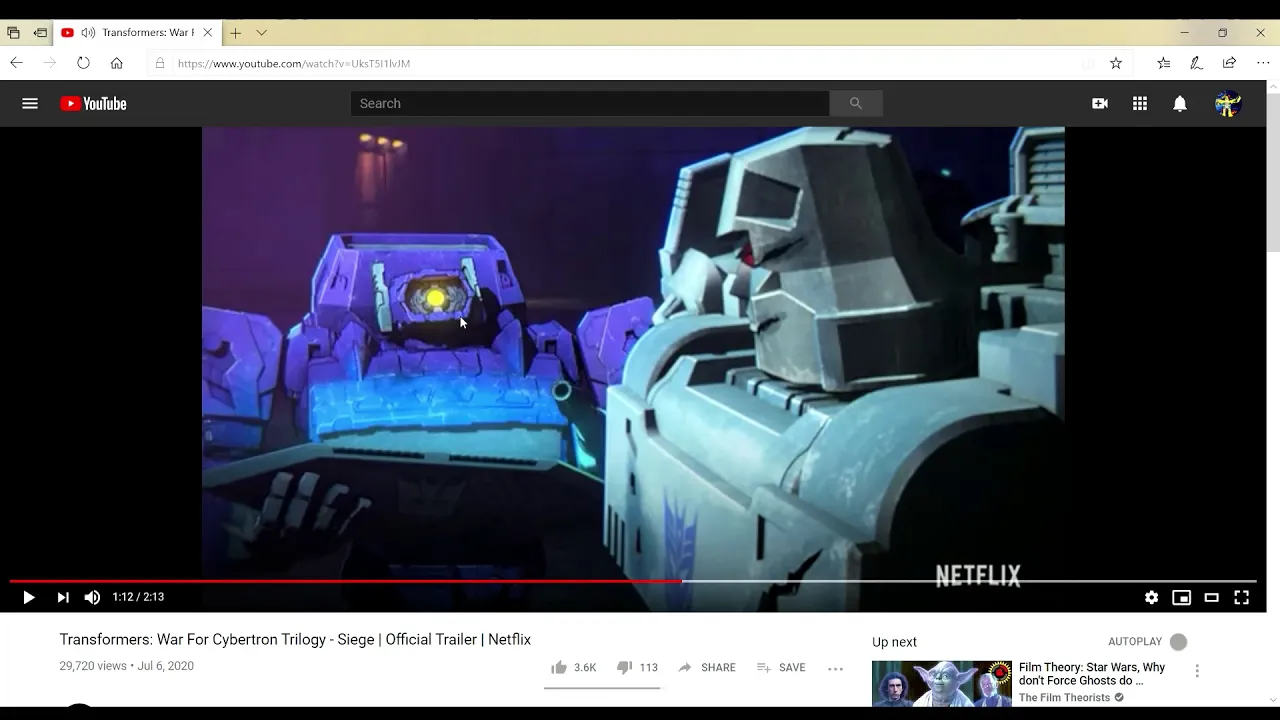Viewport: 1280px width, 720px height.
Task: Mute tab via speaker icon
Action: (88, 32)
